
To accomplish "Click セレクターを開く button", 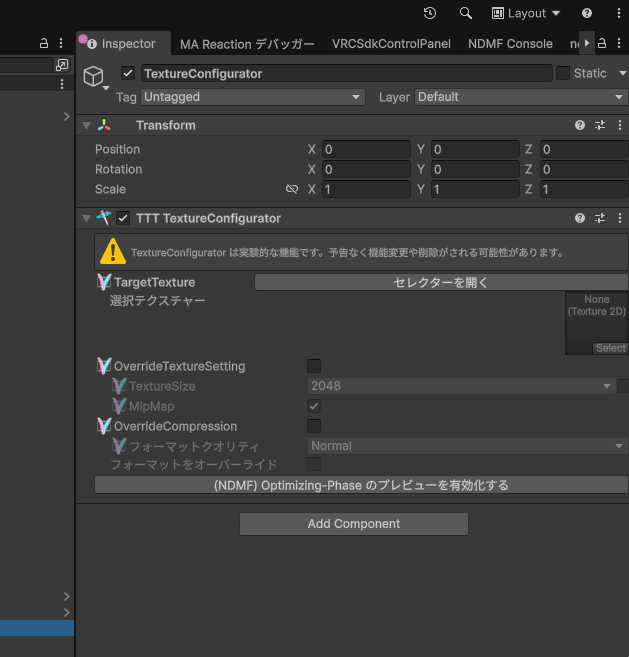I will [441, 282].
